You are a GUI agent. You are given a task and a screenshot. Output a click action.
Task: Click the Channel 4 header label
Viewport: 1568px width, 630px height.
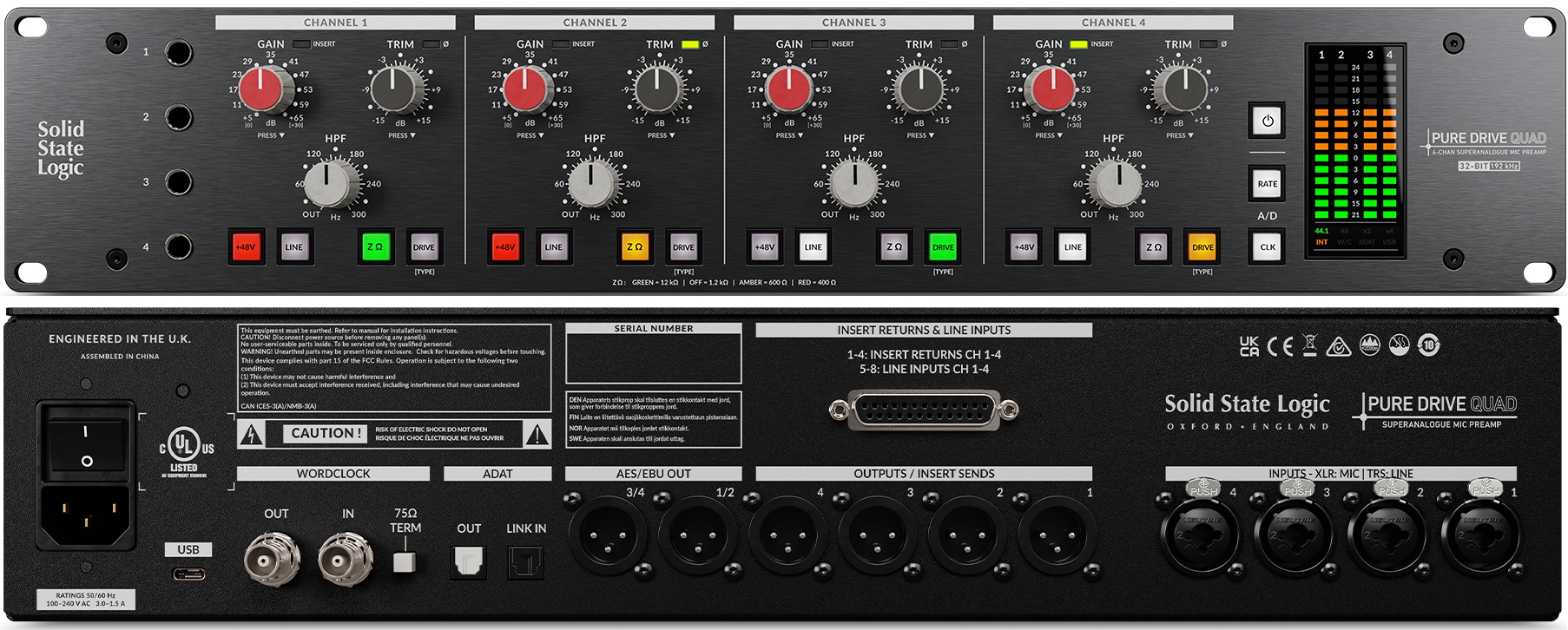(x=1112, y=23)
